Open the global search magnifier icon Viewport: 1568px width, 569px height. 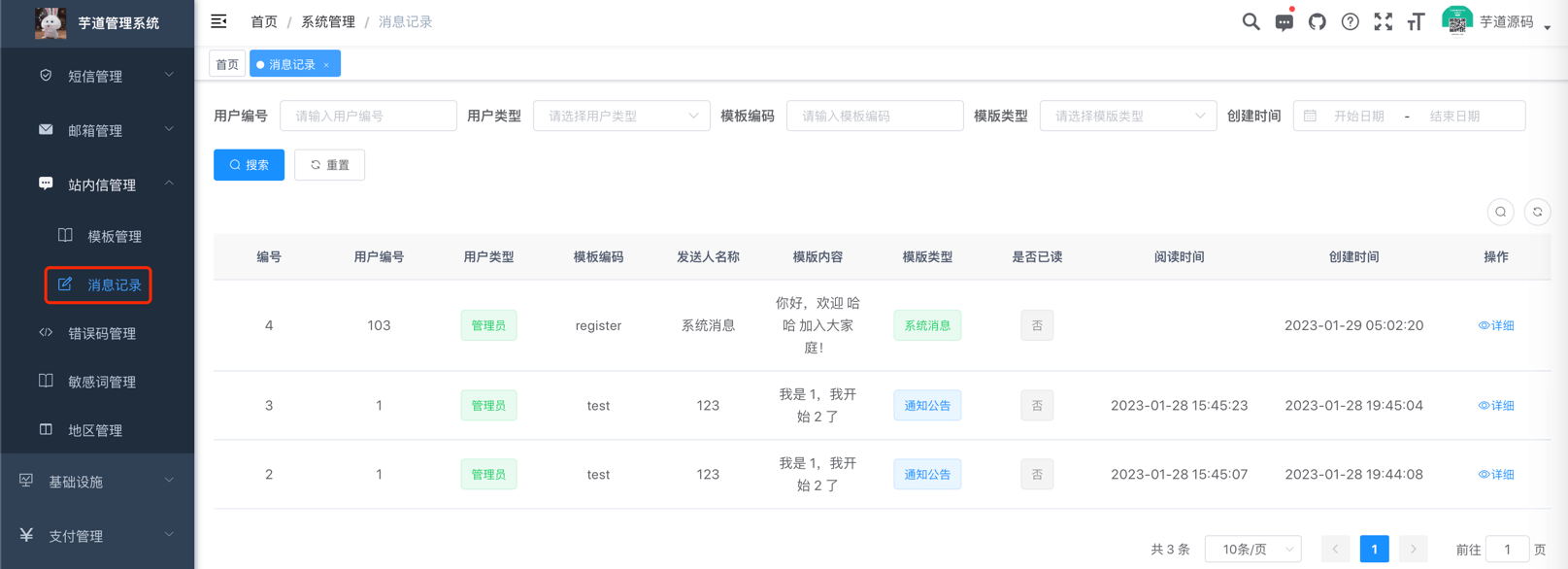click(1251, 21)
